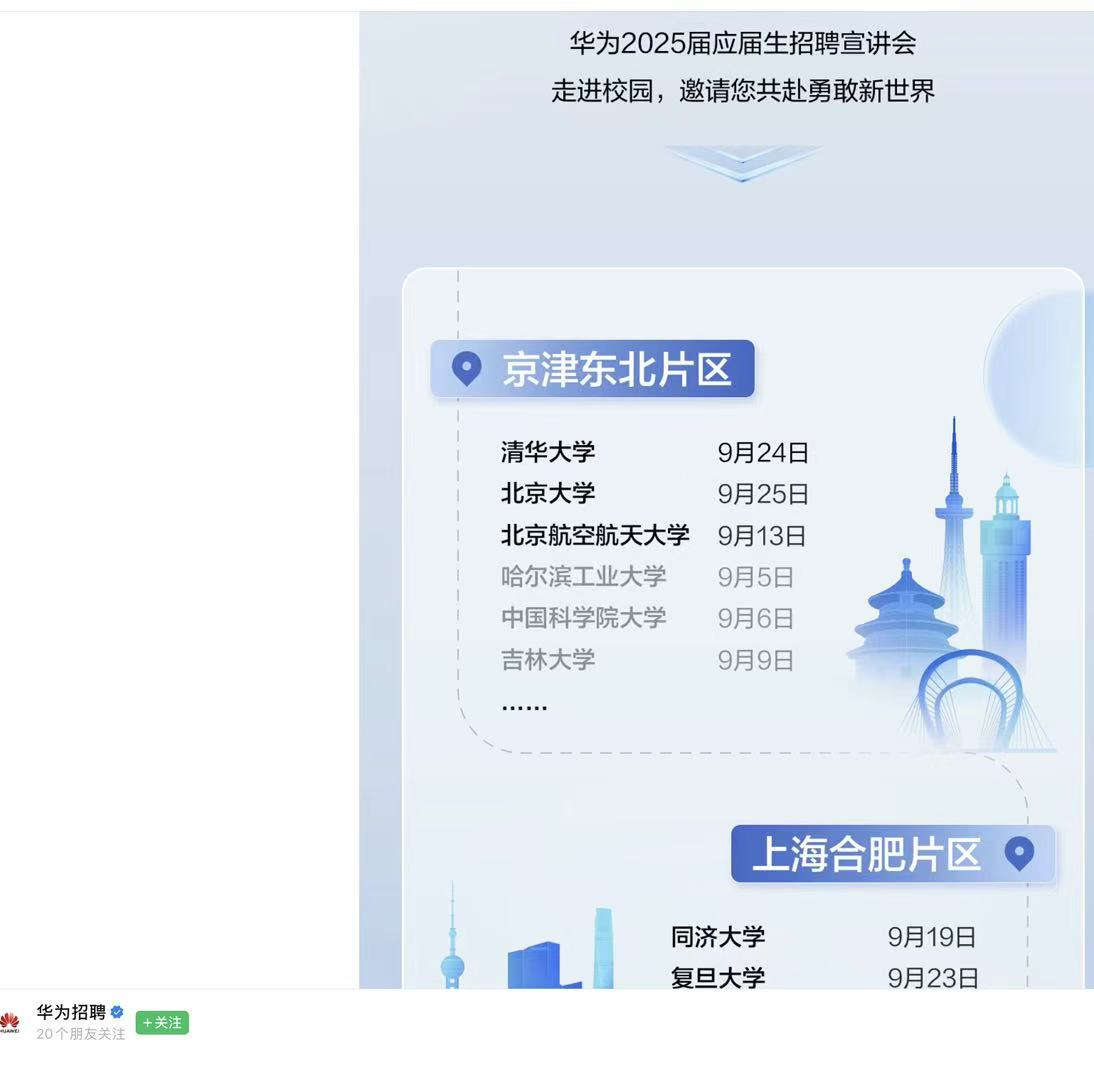Expand the double chevron below the headline
This screenshot has width=1094, height=1080.
coord(740,160)
